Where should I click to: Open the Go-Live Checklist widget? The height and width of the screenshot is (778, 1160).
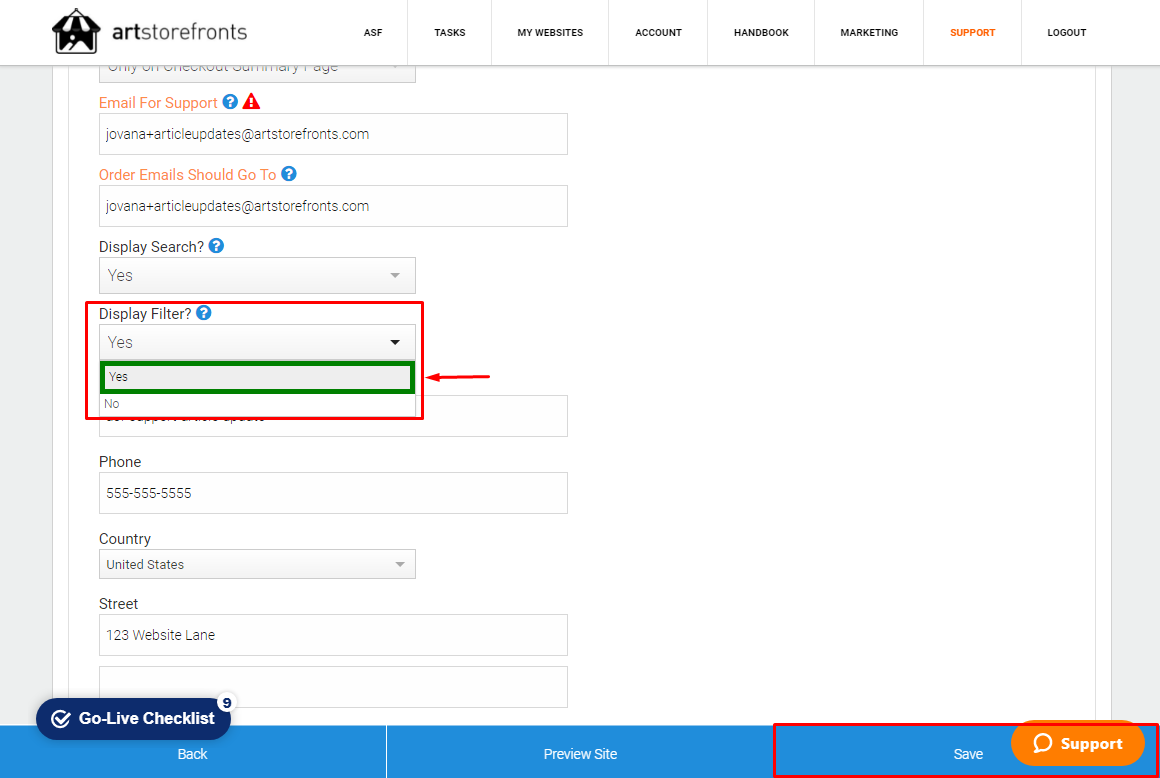pos(133,718)
